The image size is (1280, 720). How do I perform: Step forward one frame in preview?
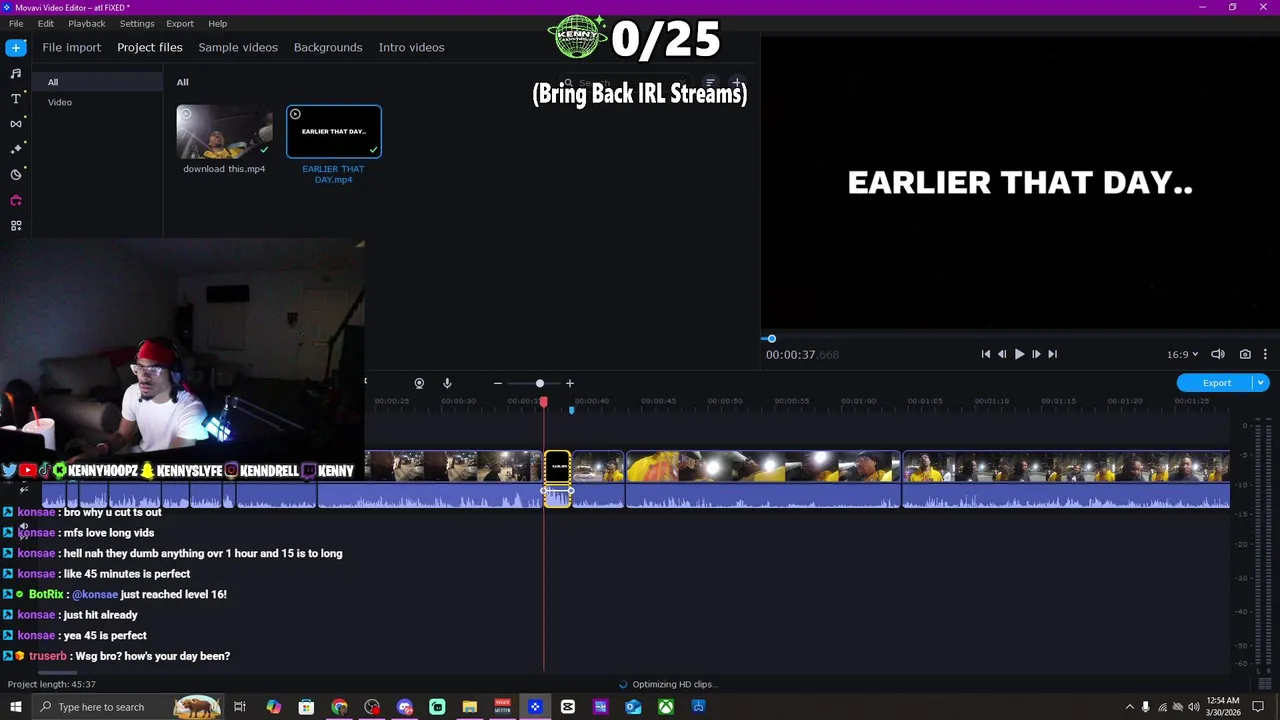coord(1036,354)
